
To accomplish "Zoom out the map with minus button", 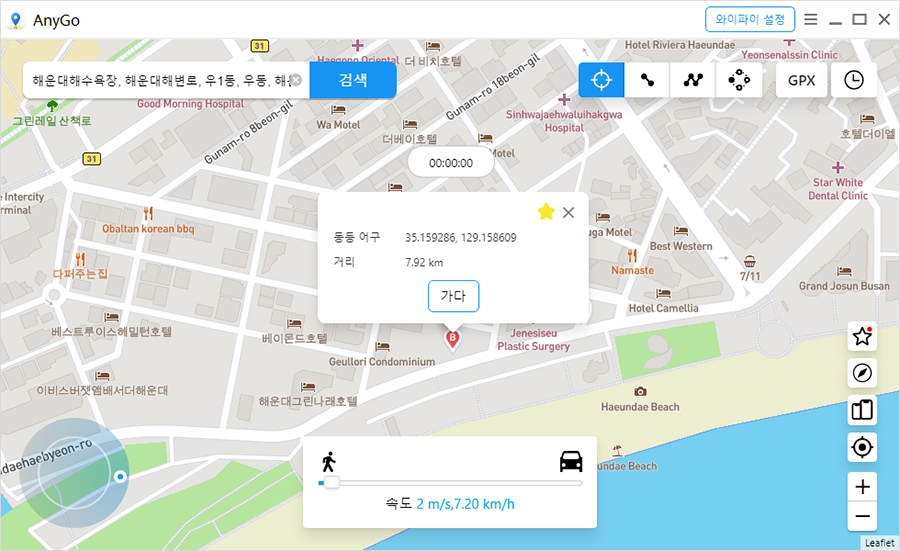I will pyautogui.click(x=862, y=516).
